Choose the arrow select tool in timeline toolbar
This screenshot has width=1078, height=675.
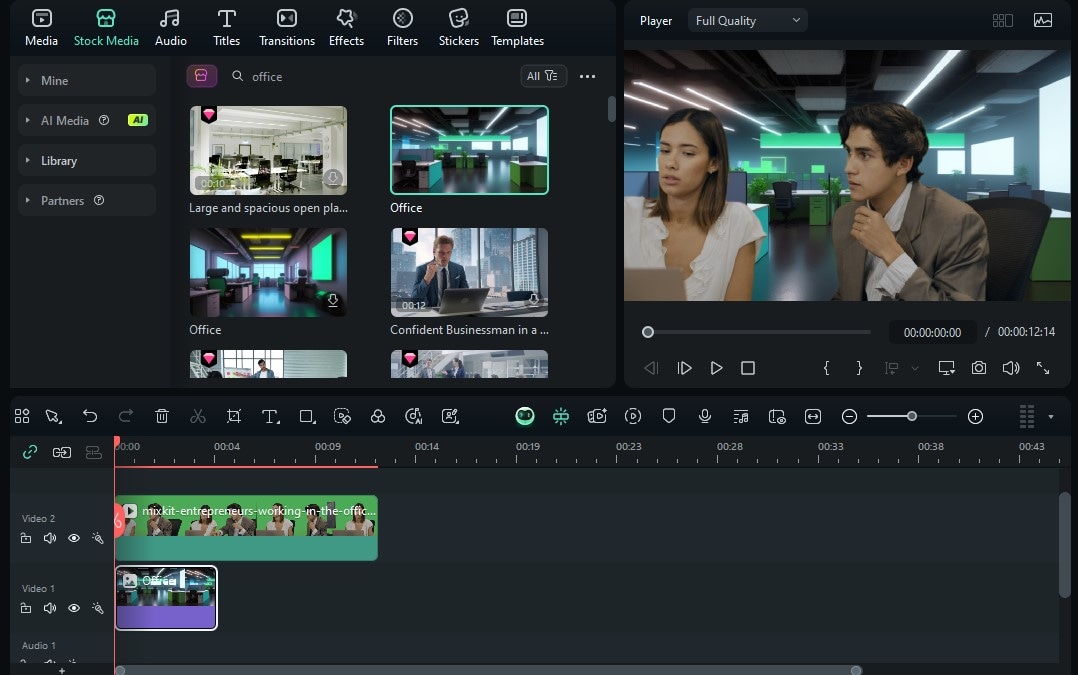[54, 416]
